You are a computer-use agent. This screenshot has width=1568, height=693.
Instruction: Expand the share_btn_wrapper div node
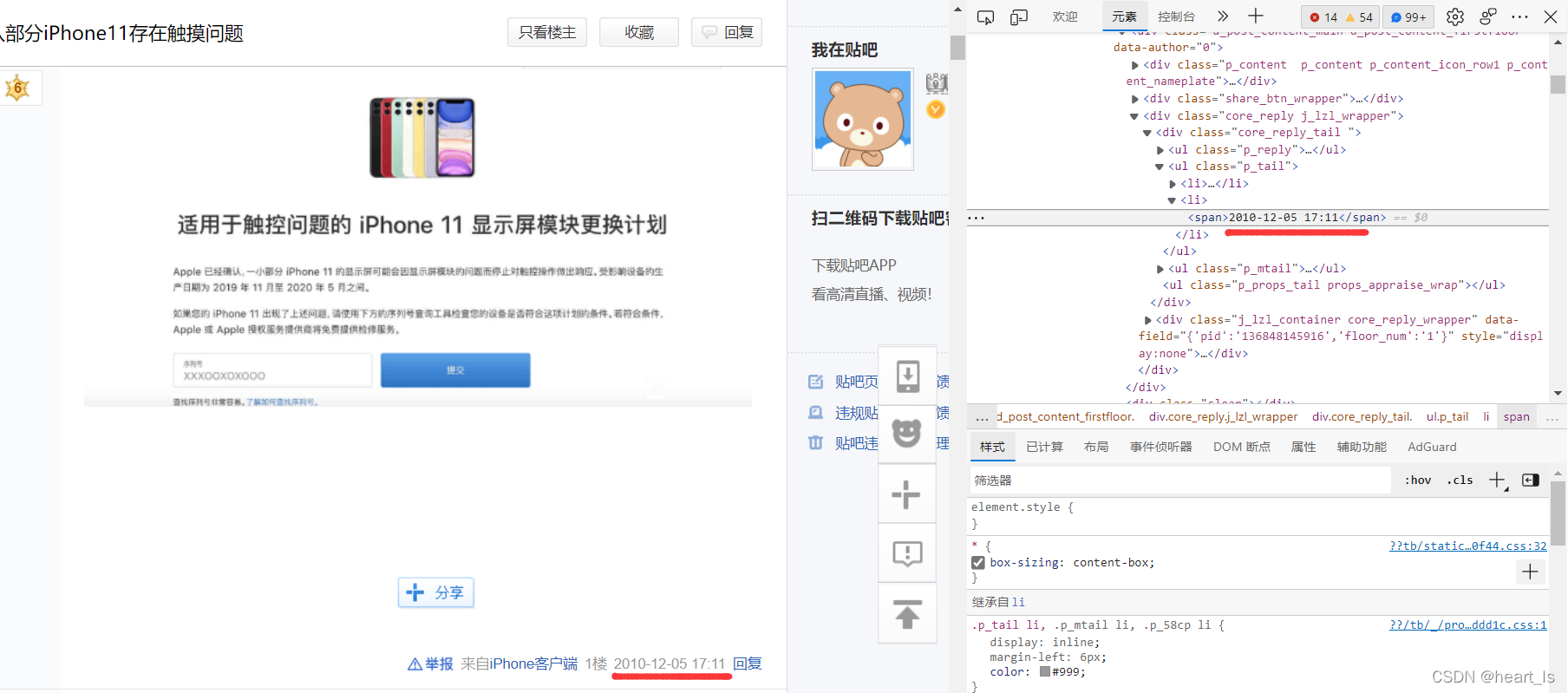(1134, 99)
